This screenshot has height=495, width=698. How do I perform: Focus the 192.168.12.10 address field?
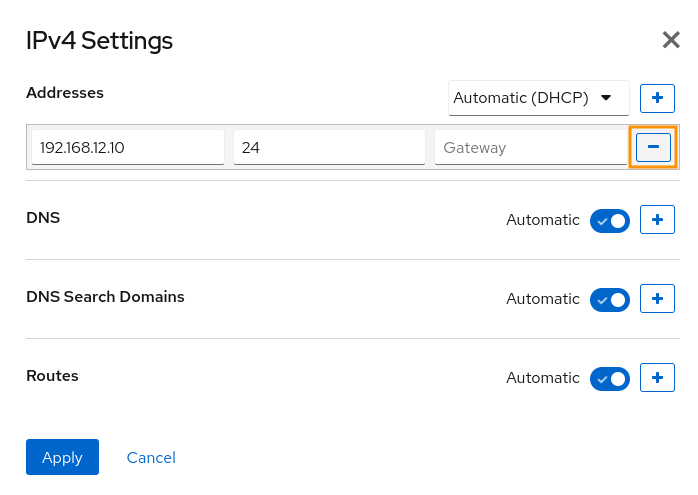pyautogui.click(x=128, y=147)
